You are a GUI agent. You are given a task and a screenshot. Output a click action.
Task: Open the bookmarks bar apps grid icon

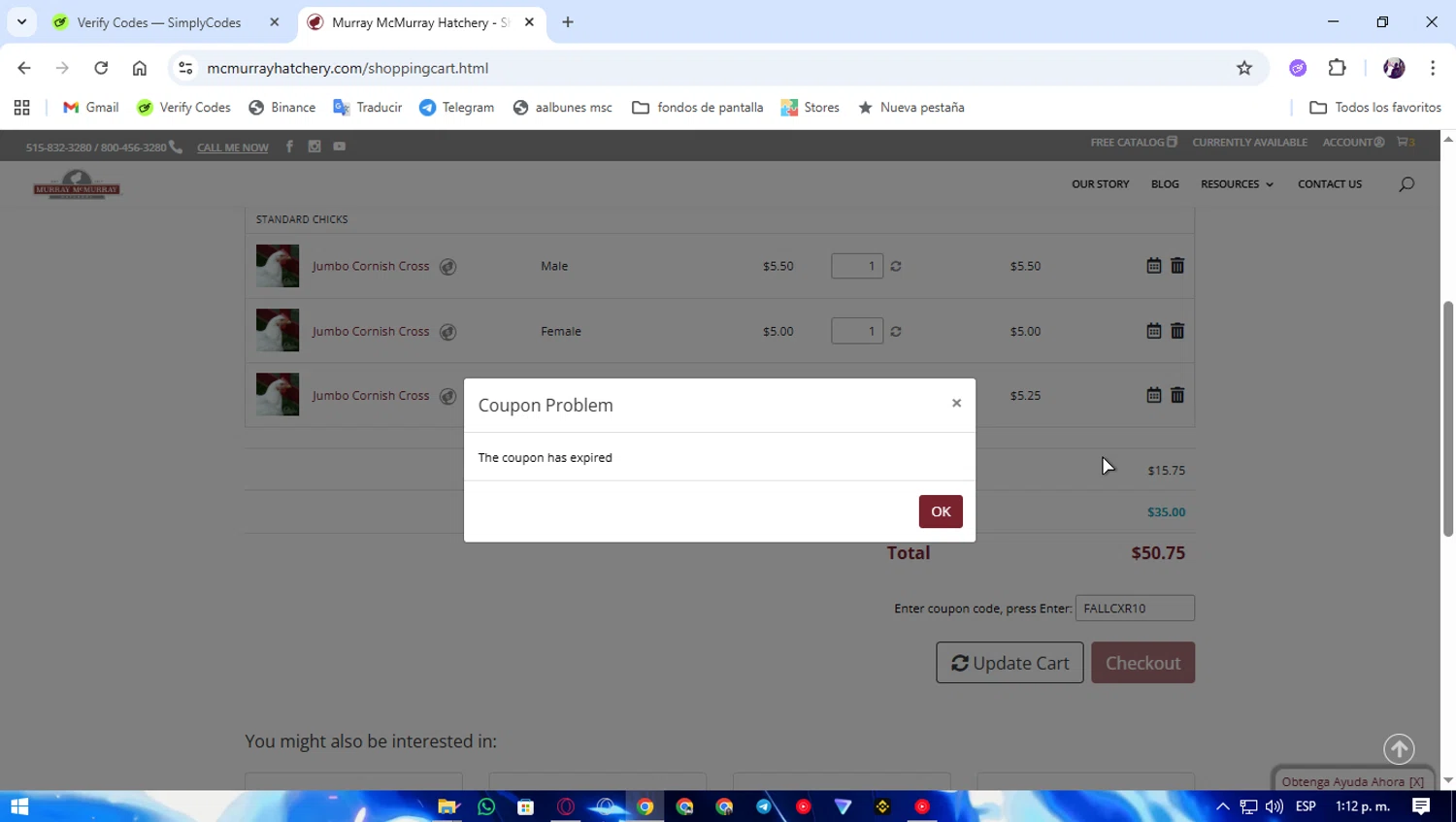(21, 108)
